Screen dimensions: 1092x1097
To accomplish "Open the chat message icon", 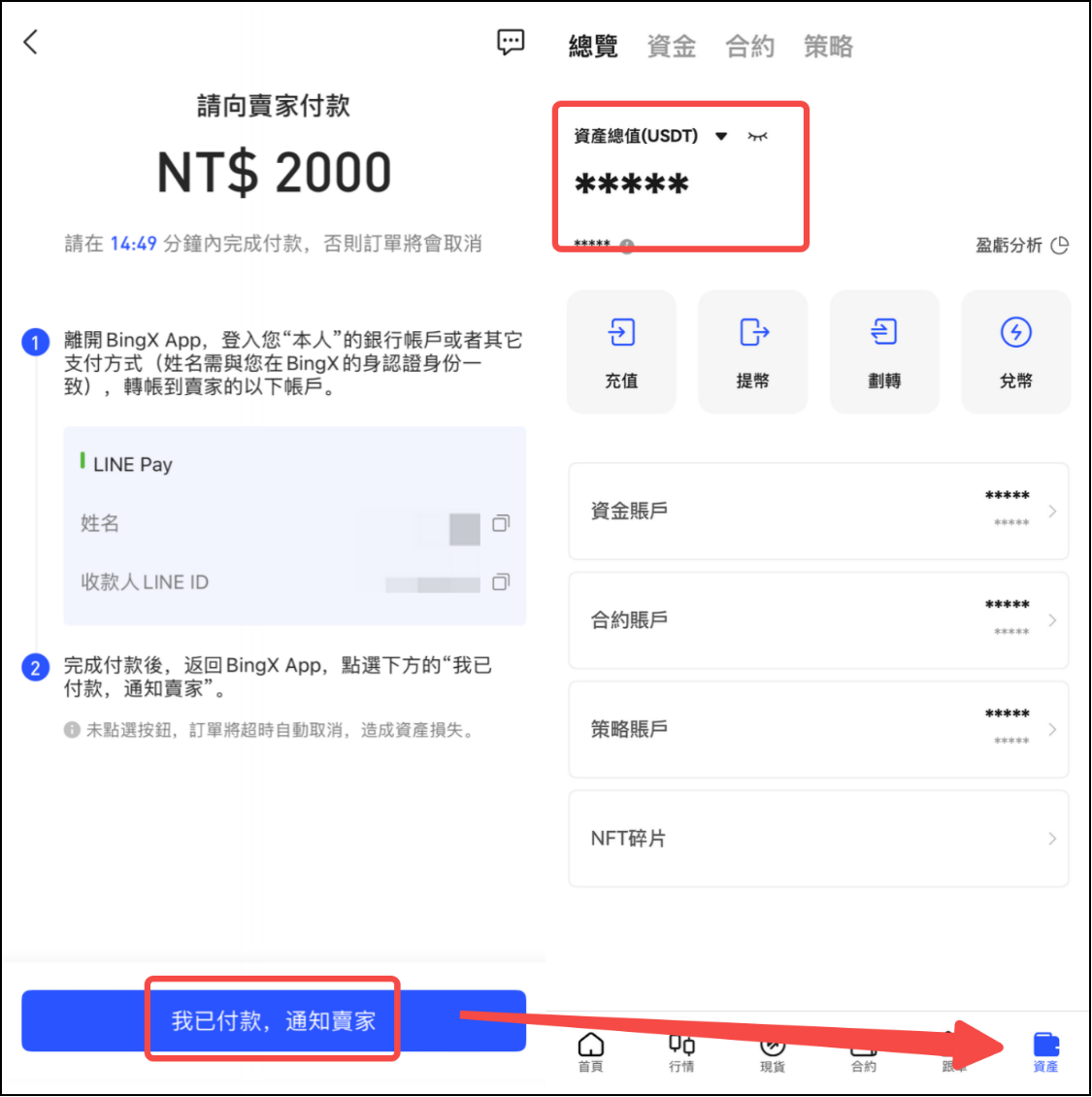I will [x=511, y=42].
